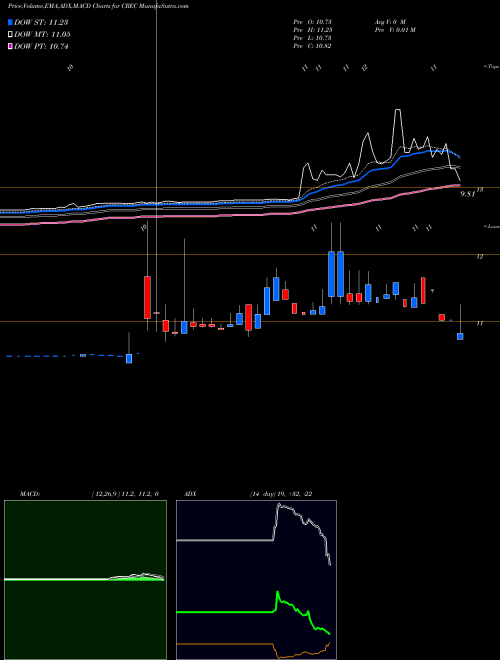The image size is (500, 660).
Task: Click the green +DI line in ADX panel
Action: (x=254, y=612)
